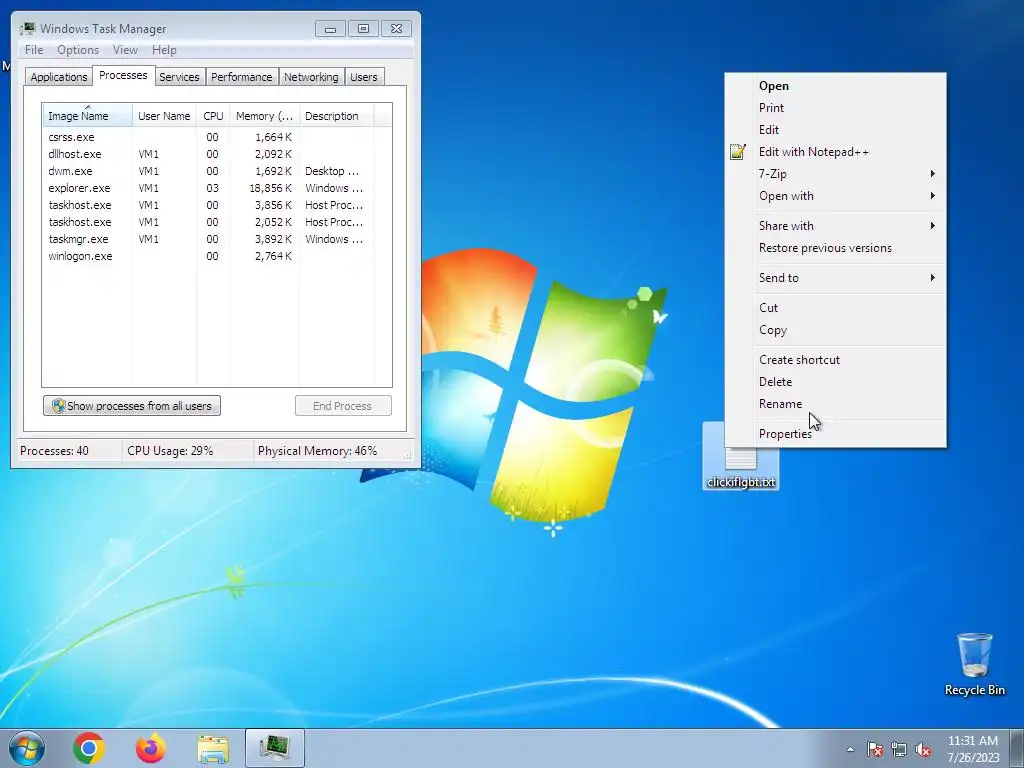Select the clickiflgbt.txt desktop file
The image size is (1024, 768).
(x=741, y=468)
